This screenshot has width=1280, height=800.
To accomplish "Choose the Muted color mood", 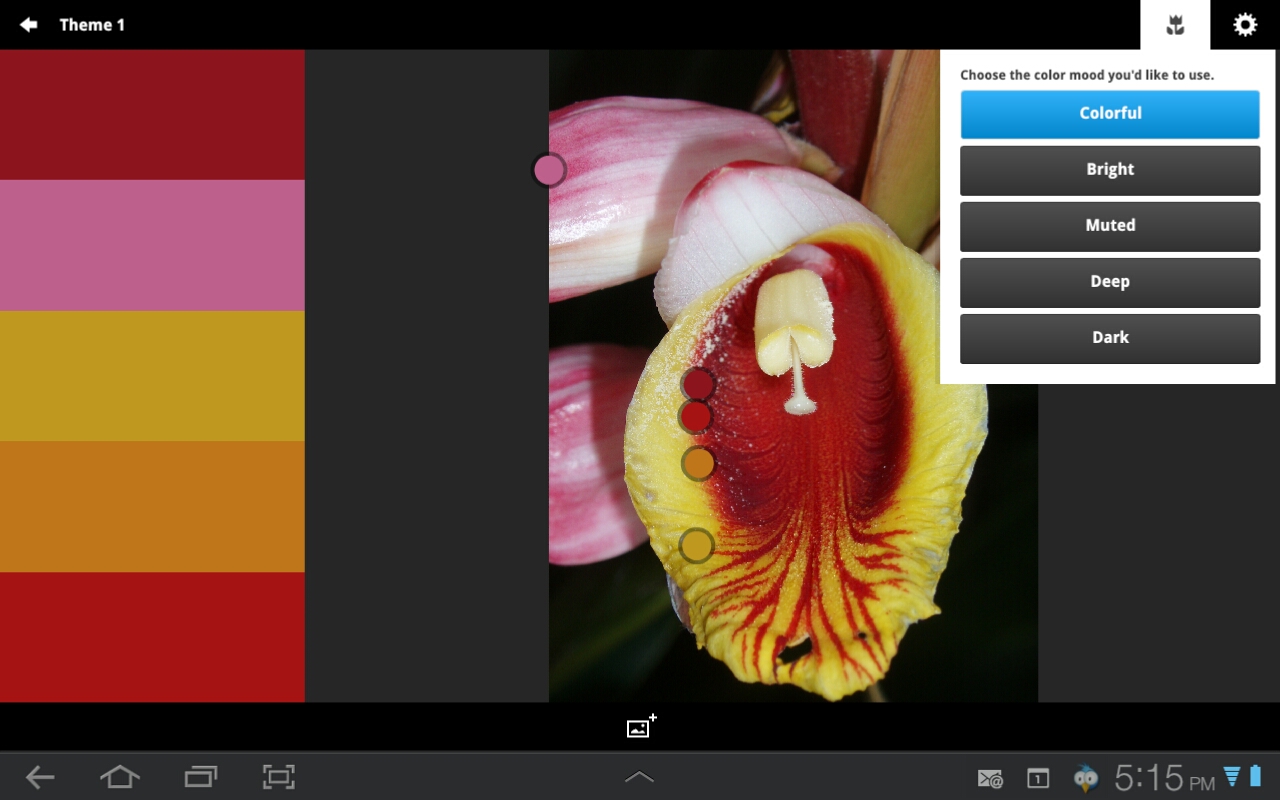I will coord(1110,226).
